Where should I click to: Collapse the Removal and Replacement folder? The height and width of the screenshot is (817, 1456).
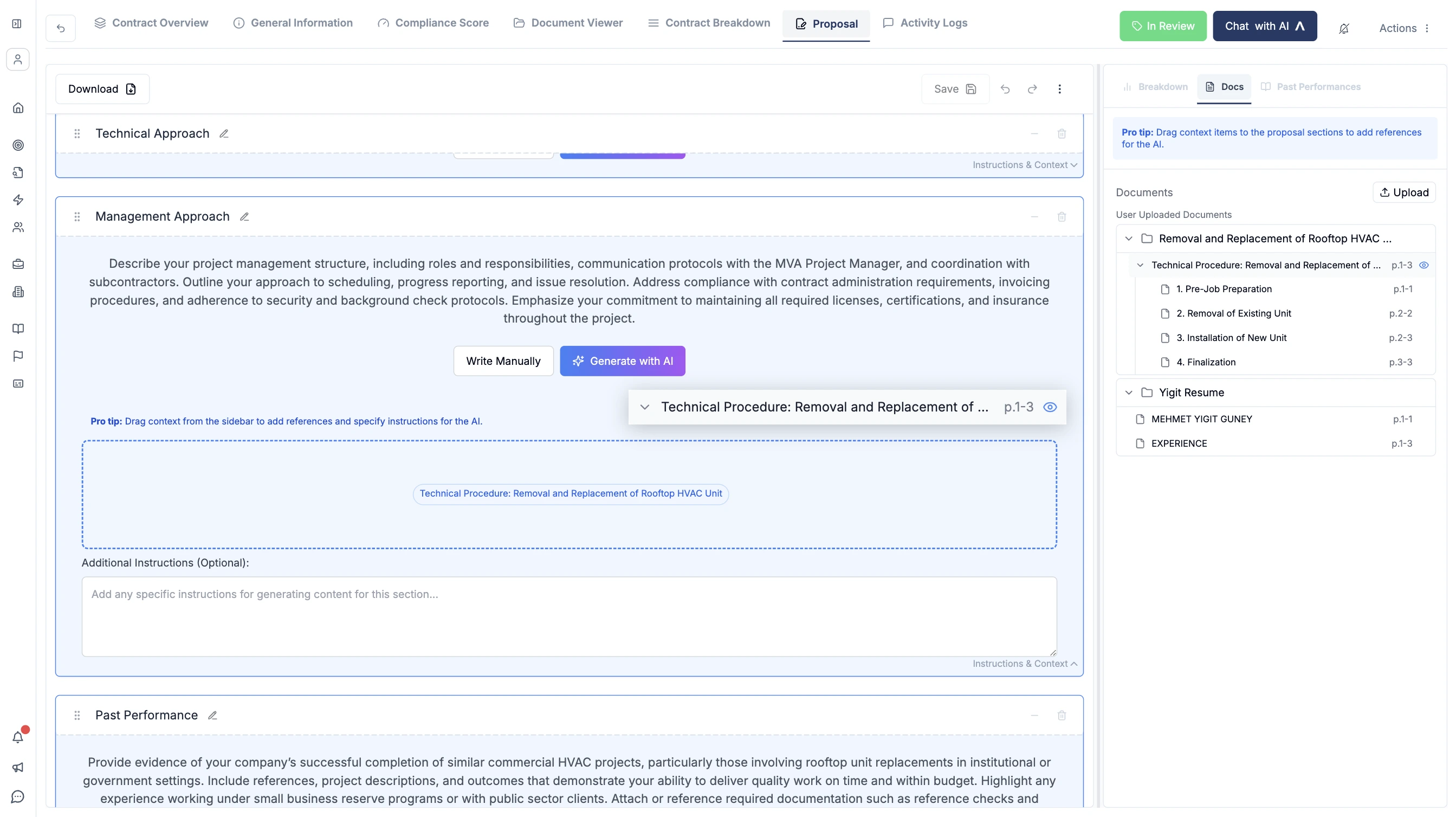(x=1129, y=239)
